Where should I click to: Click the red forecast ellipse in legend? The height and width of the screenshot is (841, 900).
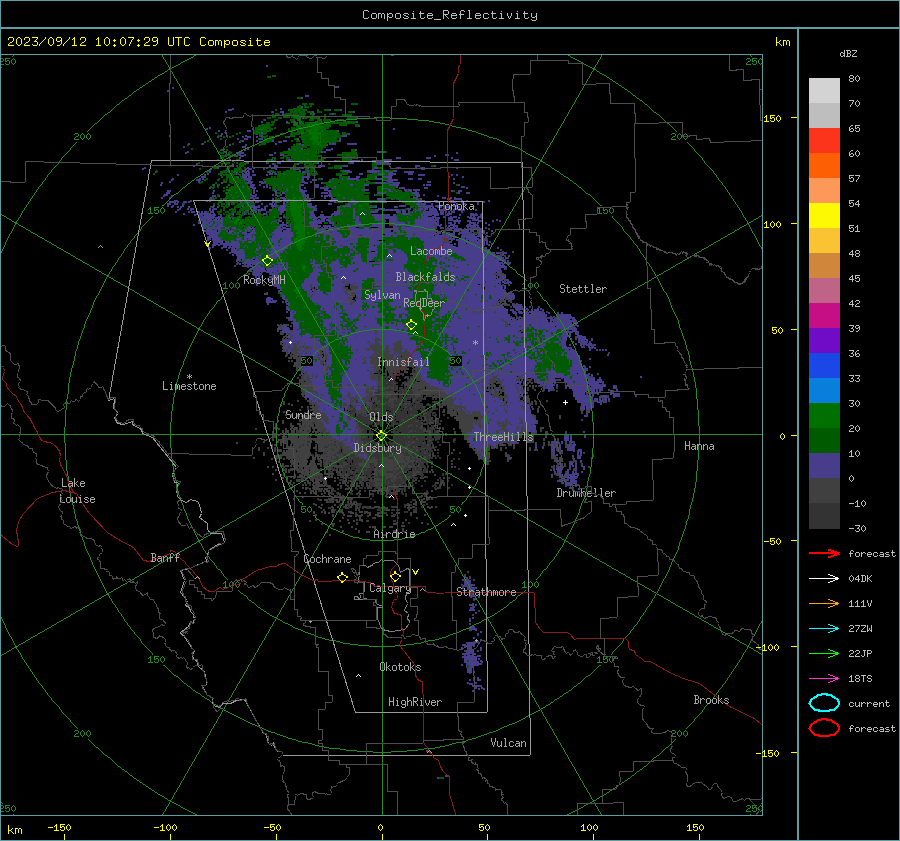coord(824,728)
